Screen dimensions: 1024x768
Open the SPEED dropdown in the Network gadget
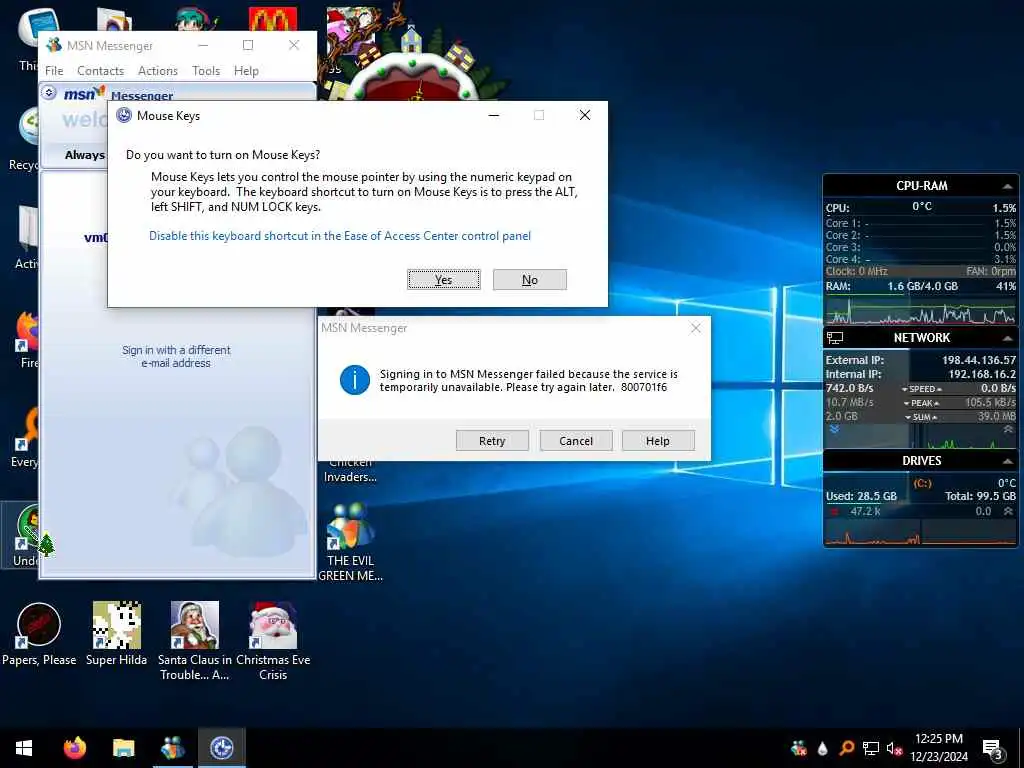point(922,389)
